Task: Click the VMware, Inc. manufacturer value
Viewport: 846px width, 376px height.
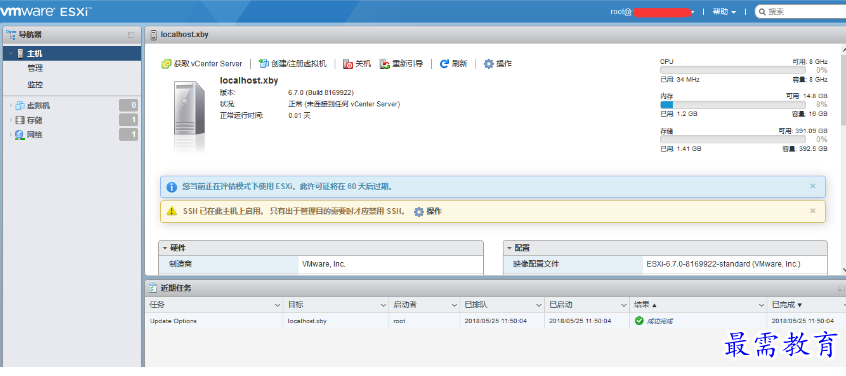Action: click(x=324, y=264)
